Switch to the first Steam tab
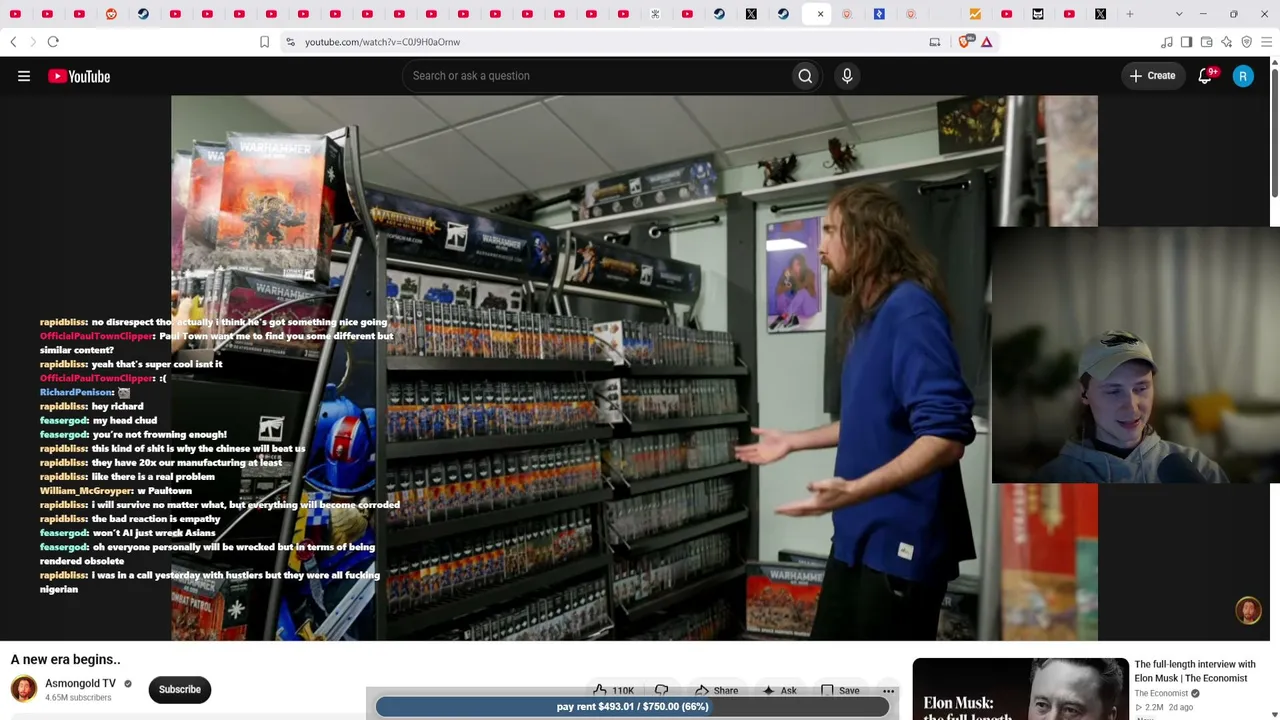This screenshot has height=720, width=1280. pos(143,14)
